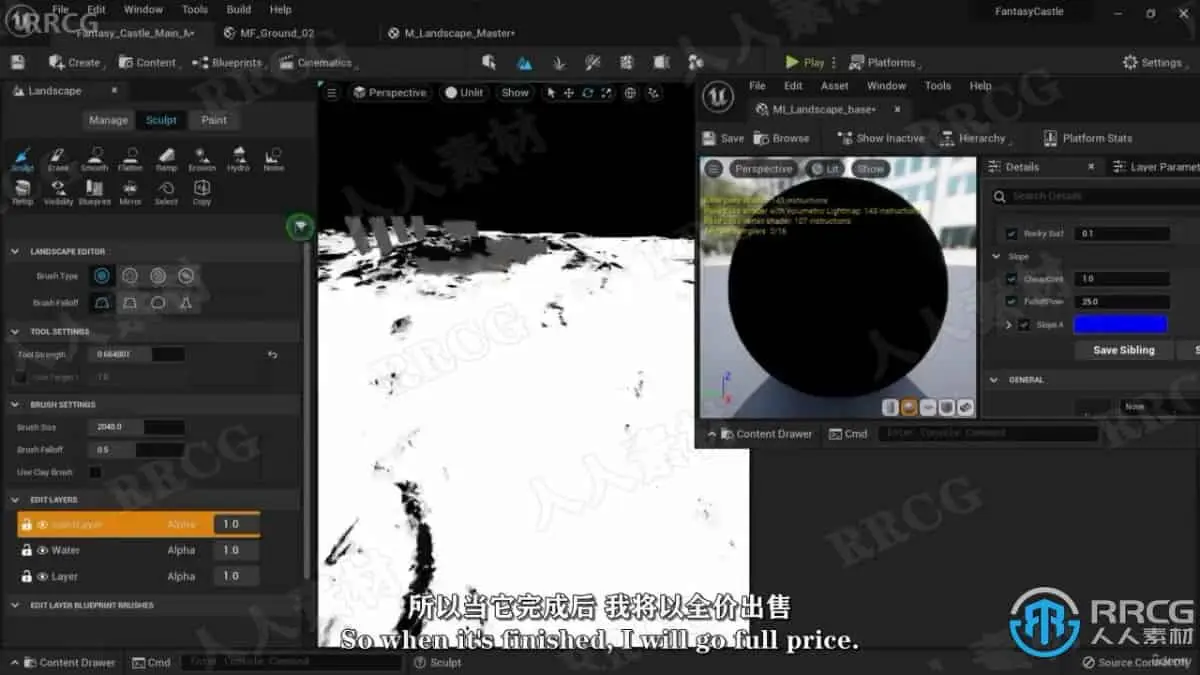Open the MF_Ground_02 tab
The height and width of the screenshot is (675, 1200).
pyautogui.click(x=270, y=33)
